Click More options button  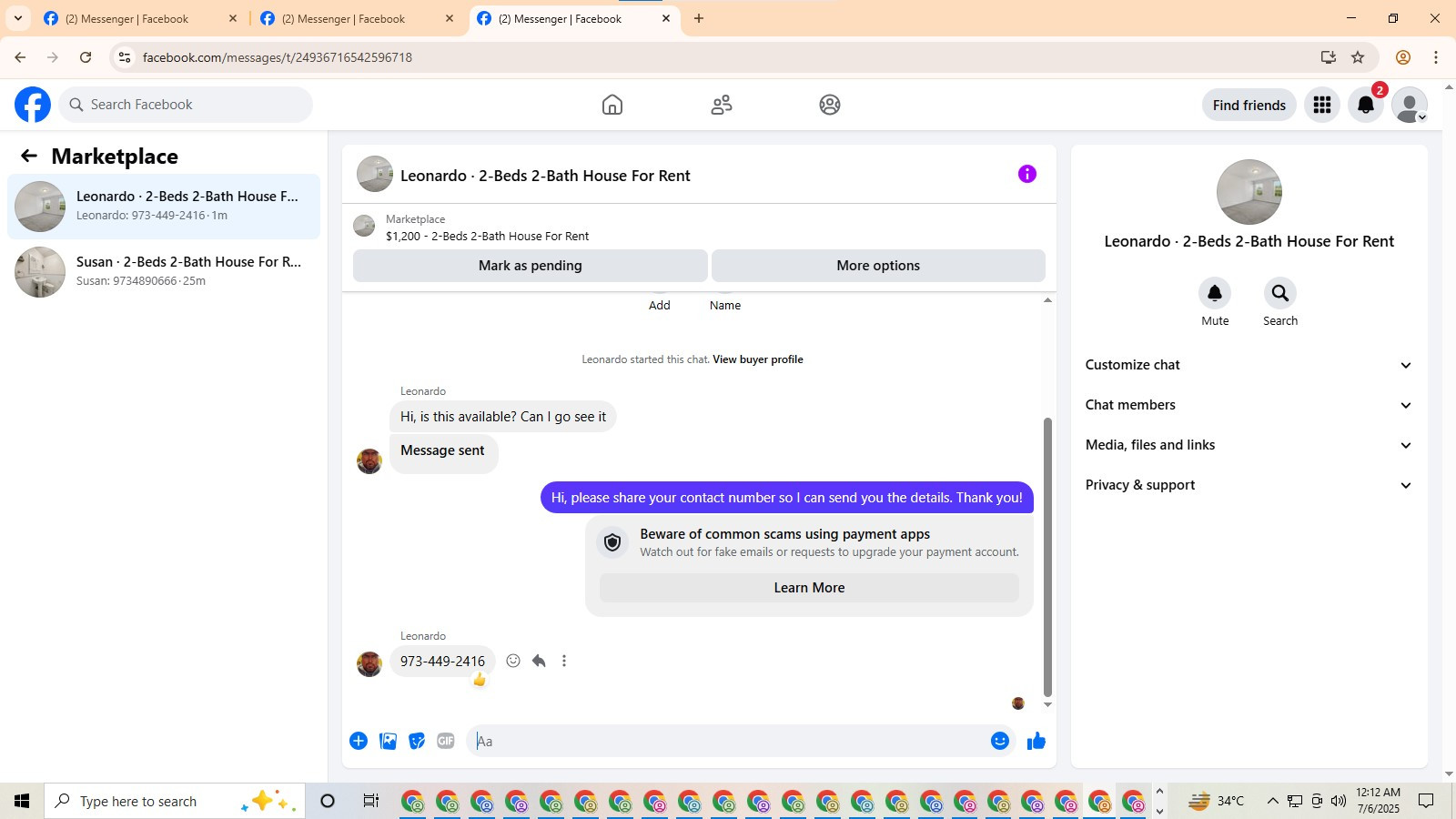tap(878, 266)
